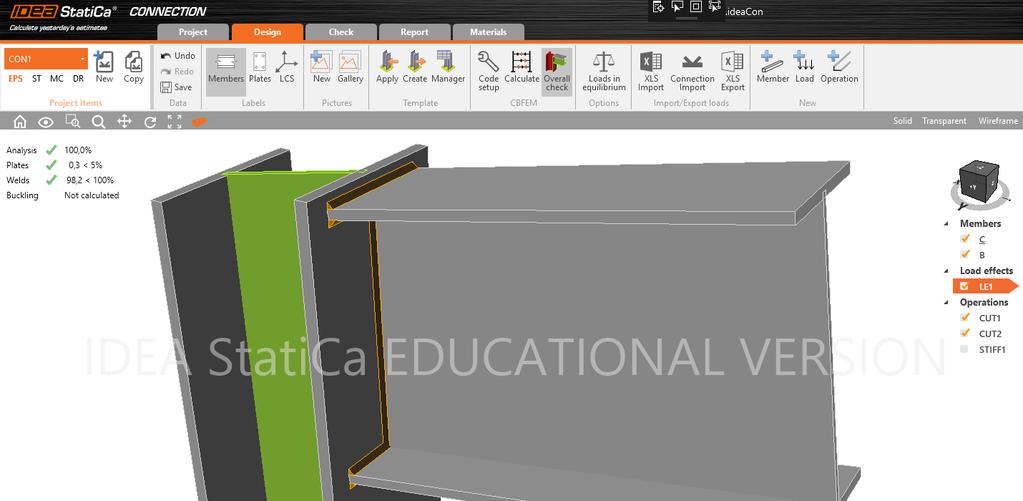1023x501 pixels.
Task: Copy the current project item
Action: pyautogui.click(x=133, y=68)
